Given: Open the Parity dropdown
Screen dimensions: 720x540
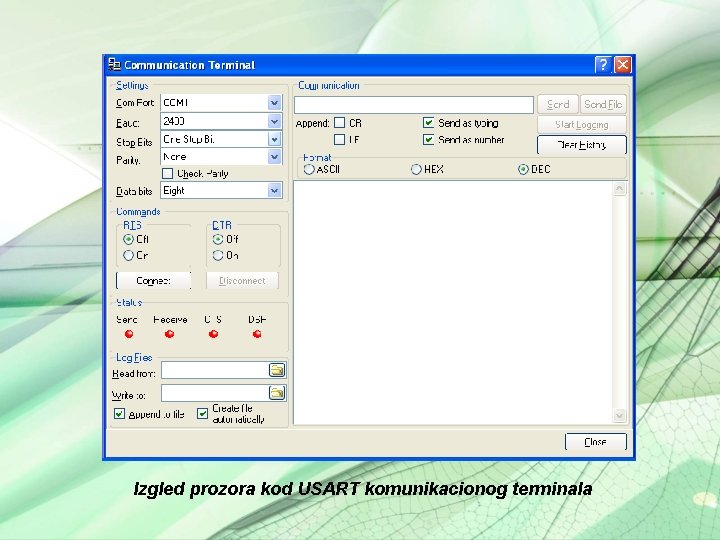Looking at the screenshot, I should [274, 157].
